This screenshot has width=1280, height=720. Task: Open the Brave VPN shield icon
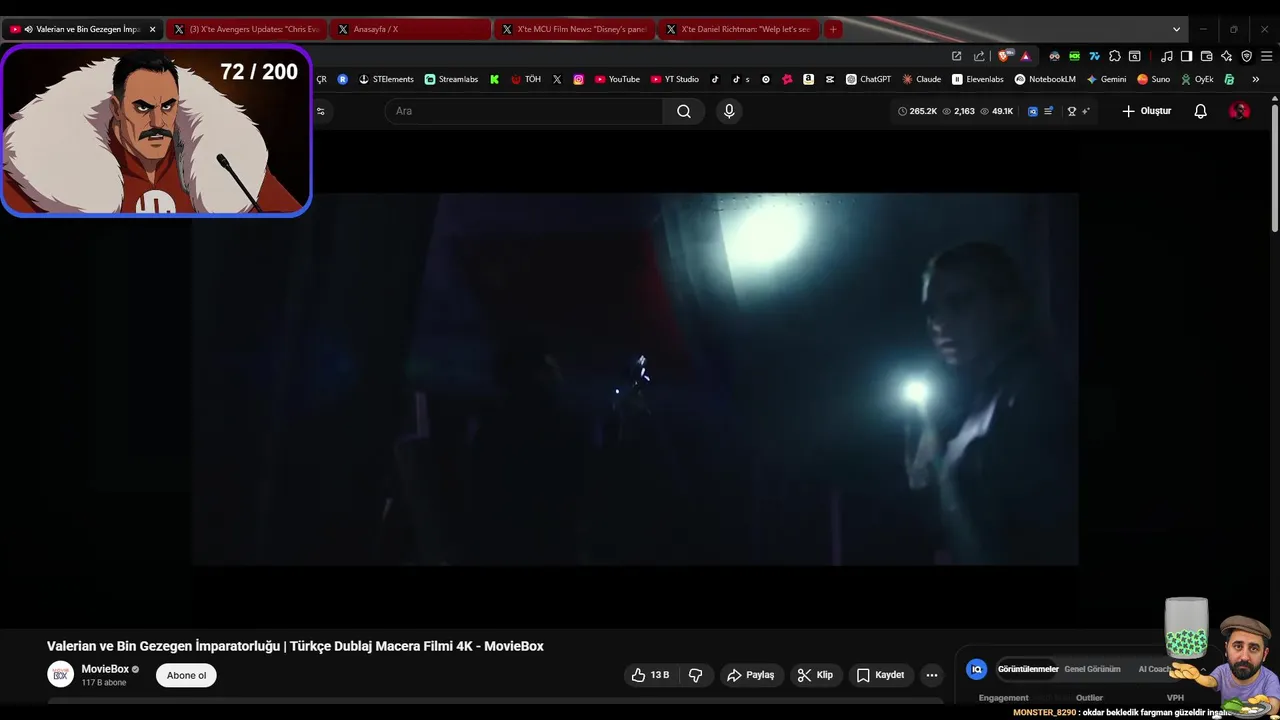(x=1246, y=56)
